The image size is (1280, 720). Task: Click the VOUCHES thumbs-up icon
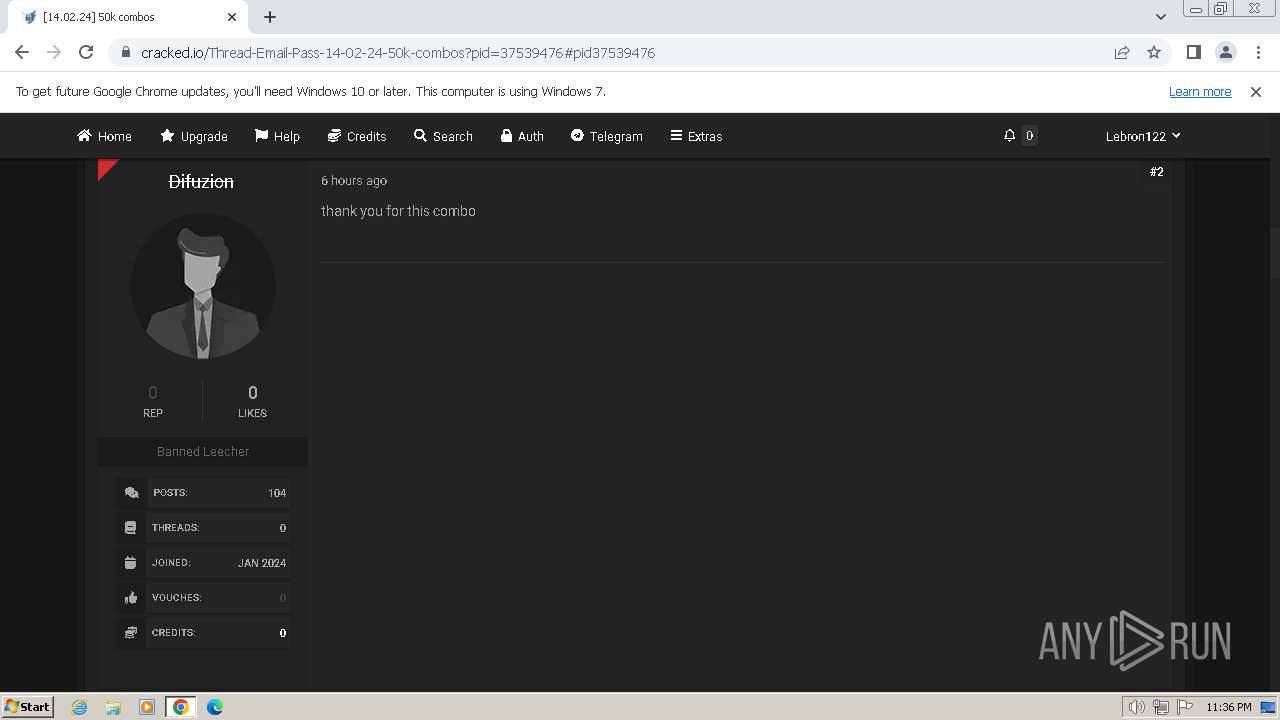[x=130, y=598]
